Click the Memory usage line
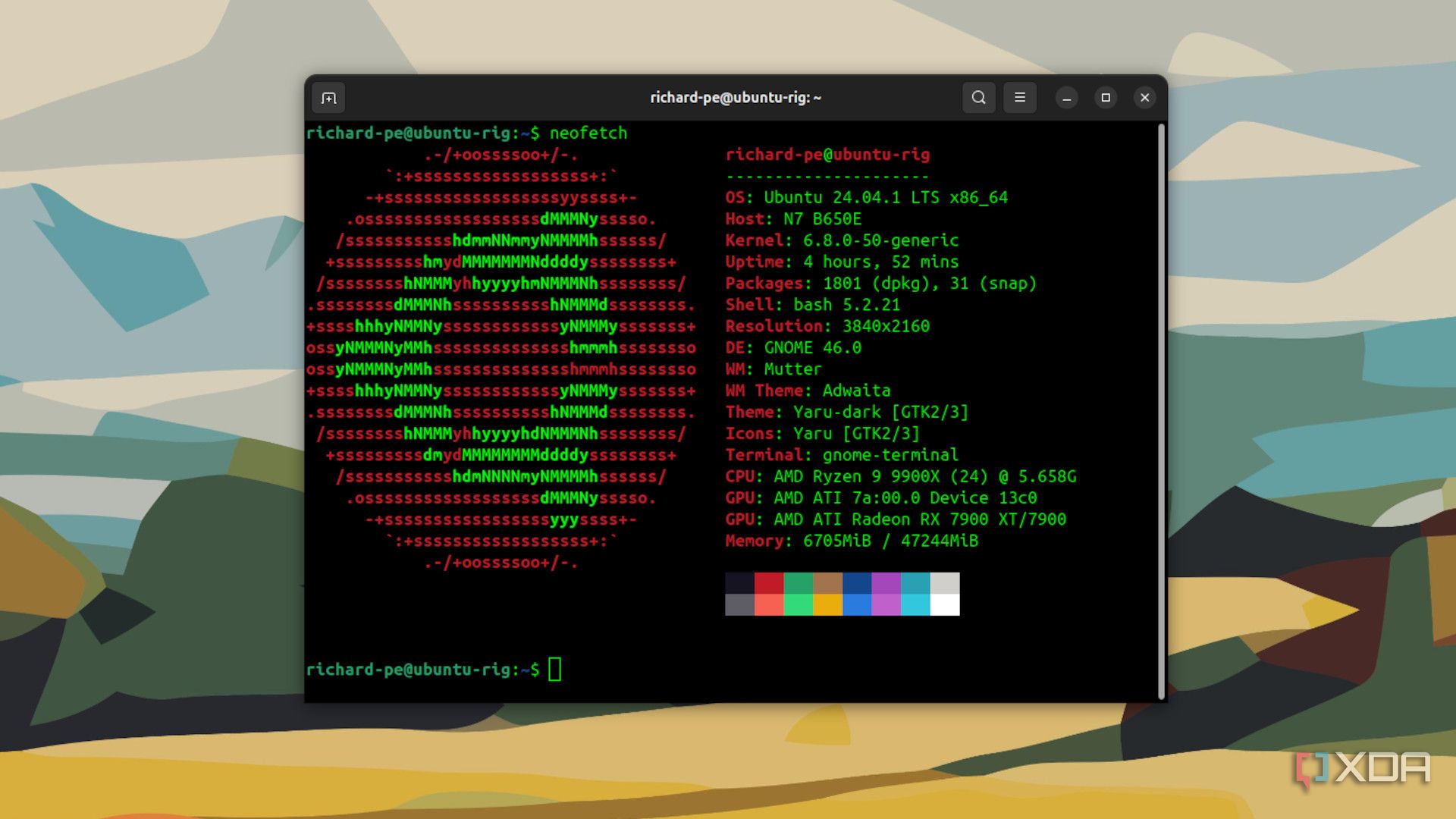 click(851, 541)
